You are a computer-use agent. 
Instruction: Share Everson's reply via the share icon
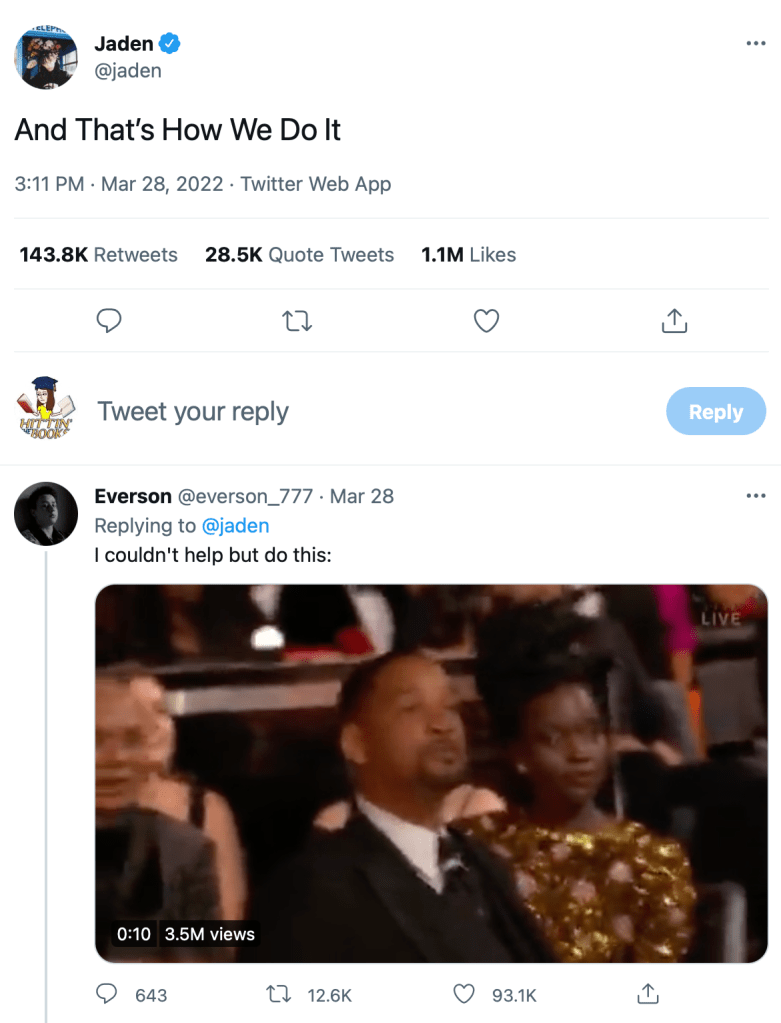tap(647, 994)
